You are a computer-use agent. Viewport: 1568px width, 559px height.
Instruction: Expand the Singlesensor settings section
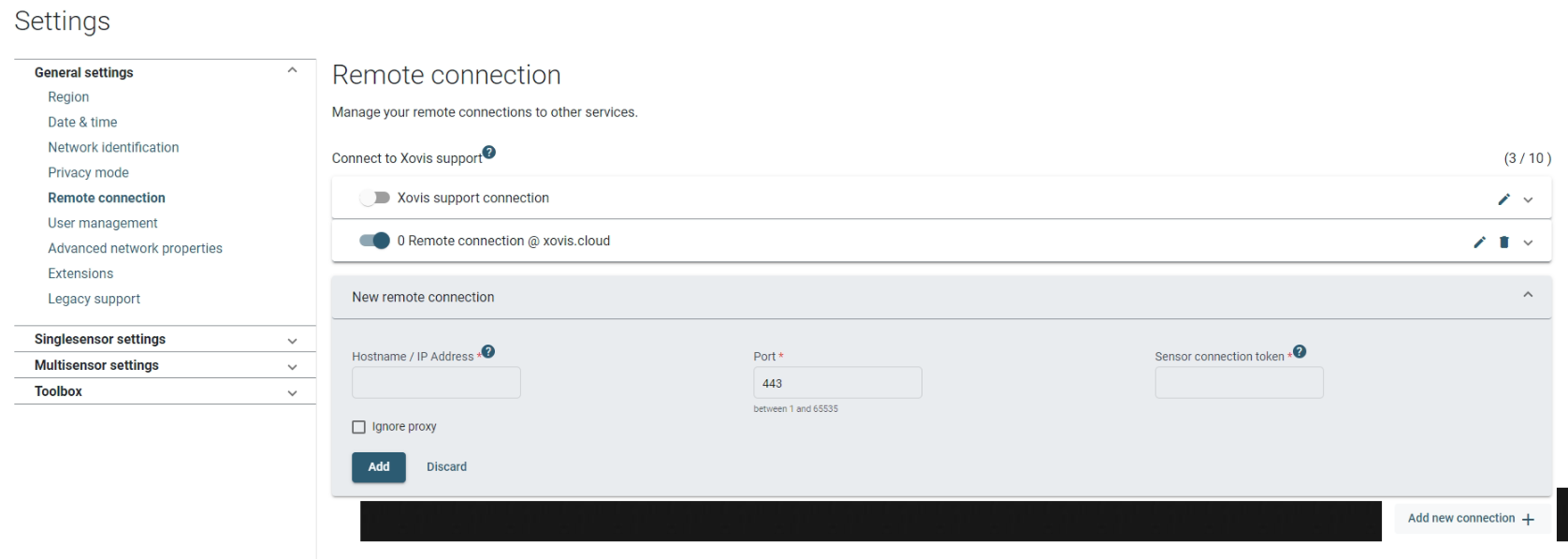(x=292, y=341)
